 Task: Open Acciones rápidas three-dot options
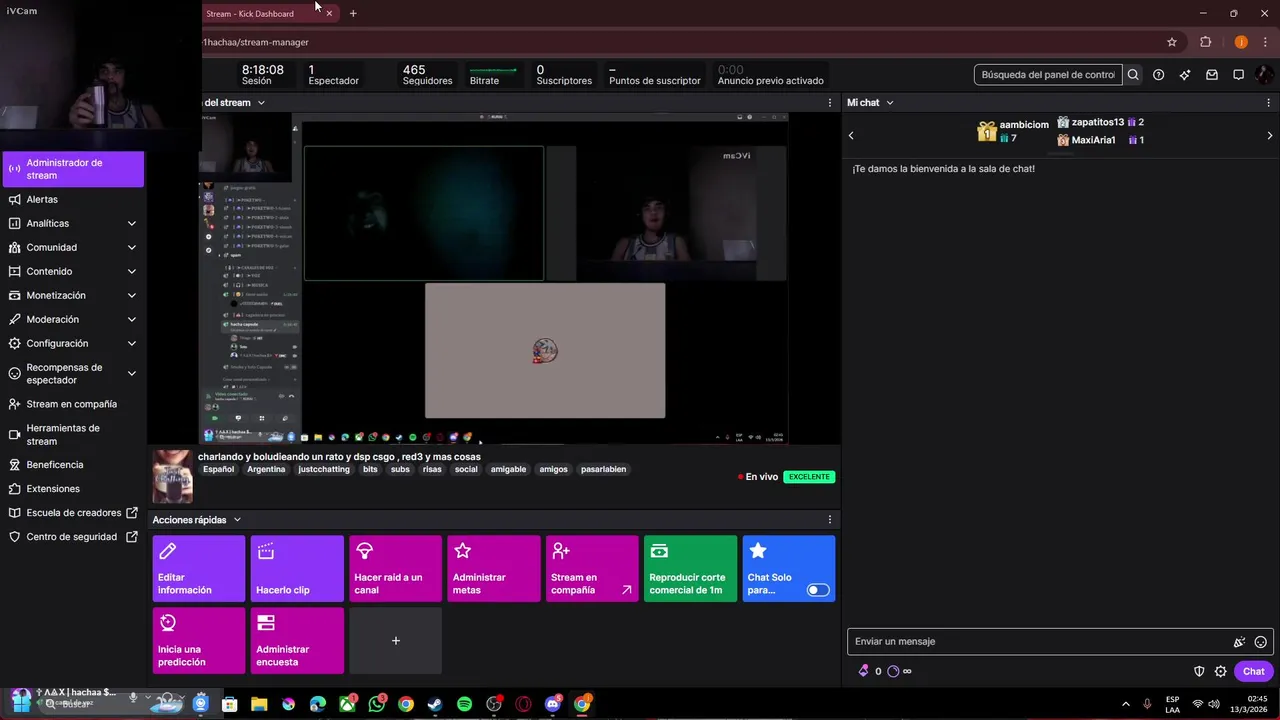(x=829, y=520)
